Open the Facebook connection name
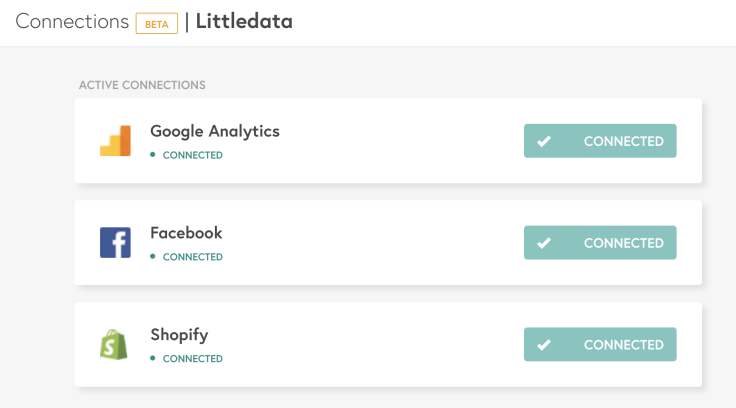The width and height of the screenshot is (736, 408). coord(186,233)
